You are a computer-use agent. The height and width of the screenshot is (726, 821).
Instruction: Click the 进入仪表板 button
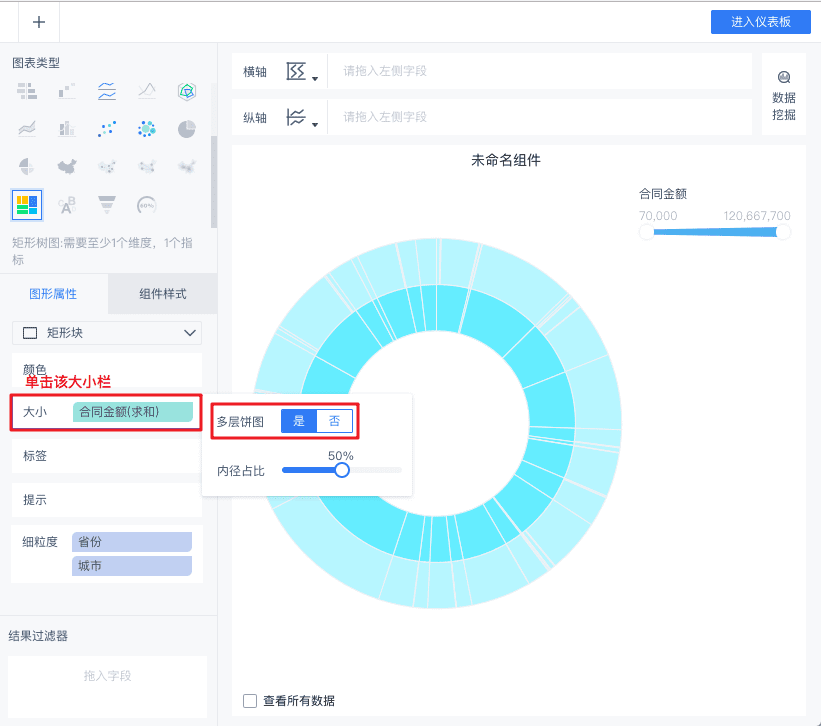761,22
